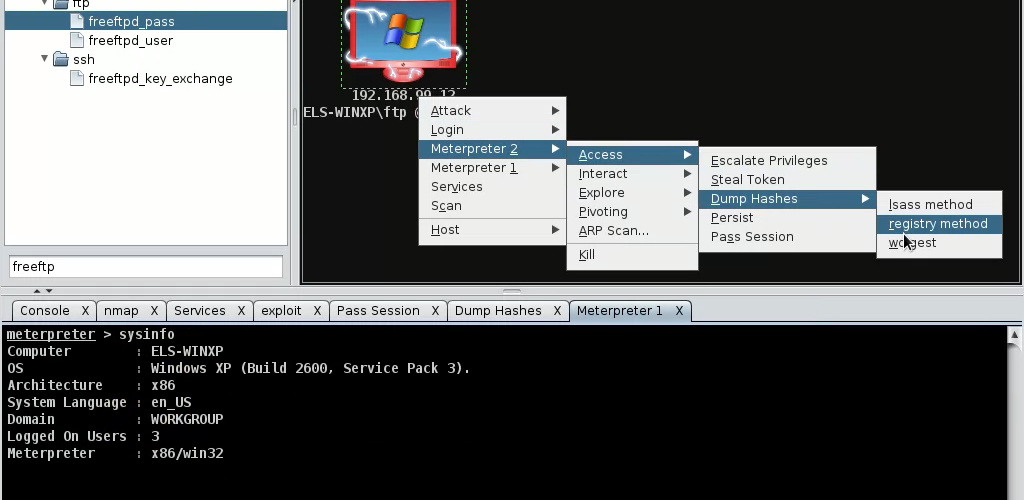The height and width of the screenshot is (500, 1024).
Task: Close the Console tab with its X
Action: (85, 311)
